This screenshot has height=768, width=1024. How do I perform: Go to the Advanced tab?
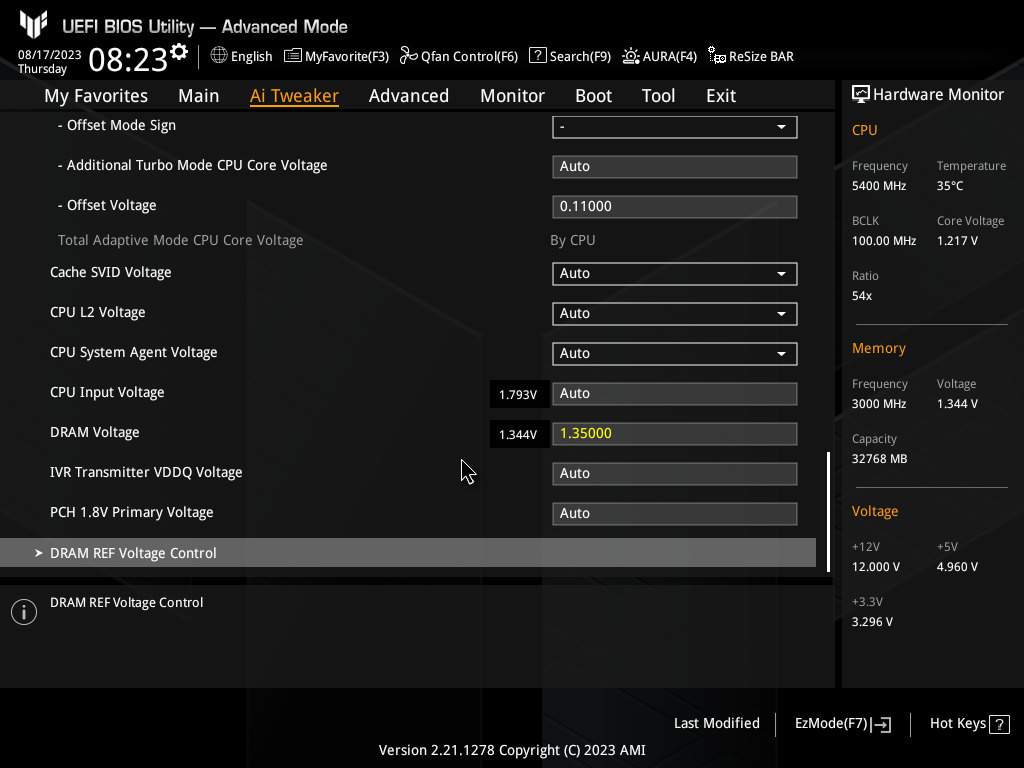click(x=409, y=96)
